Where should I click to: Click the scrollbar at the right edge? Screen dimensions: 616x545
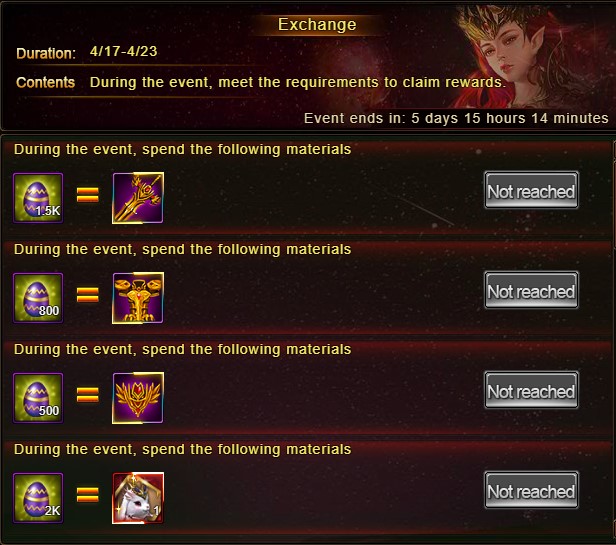click(614, 338)
